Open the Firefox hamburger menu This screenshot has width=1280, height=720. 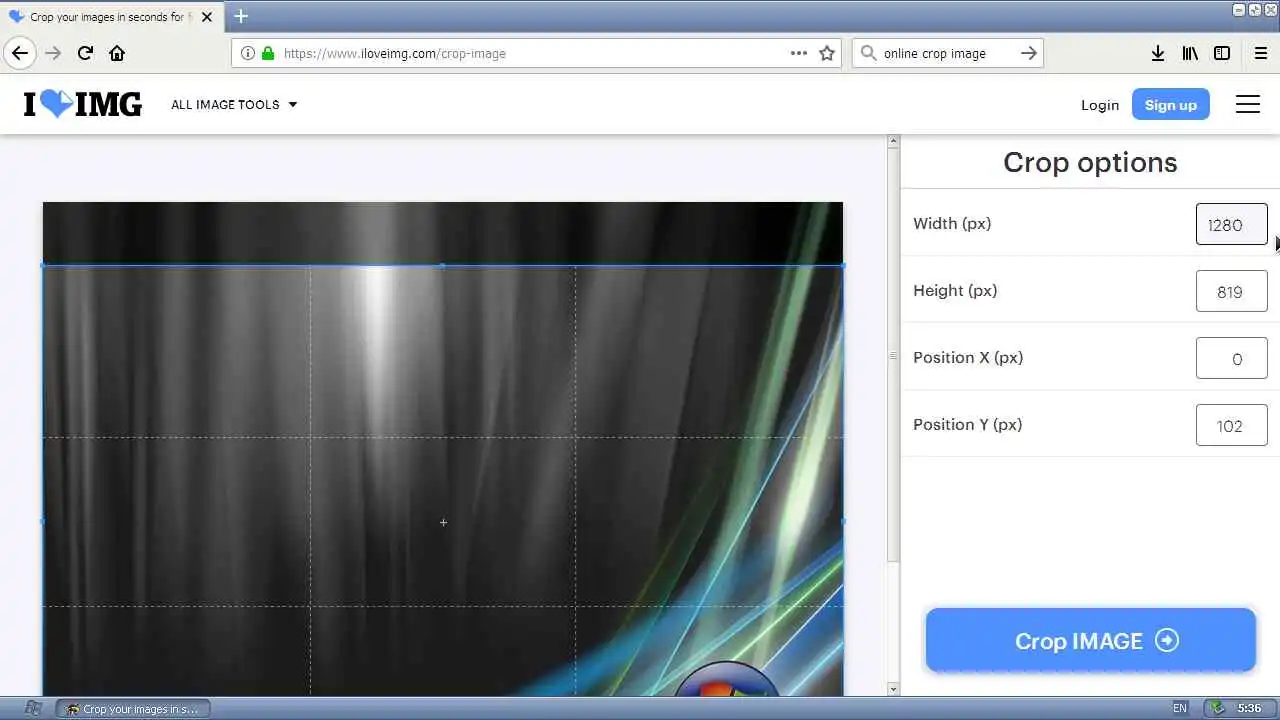click(1261, 53)
